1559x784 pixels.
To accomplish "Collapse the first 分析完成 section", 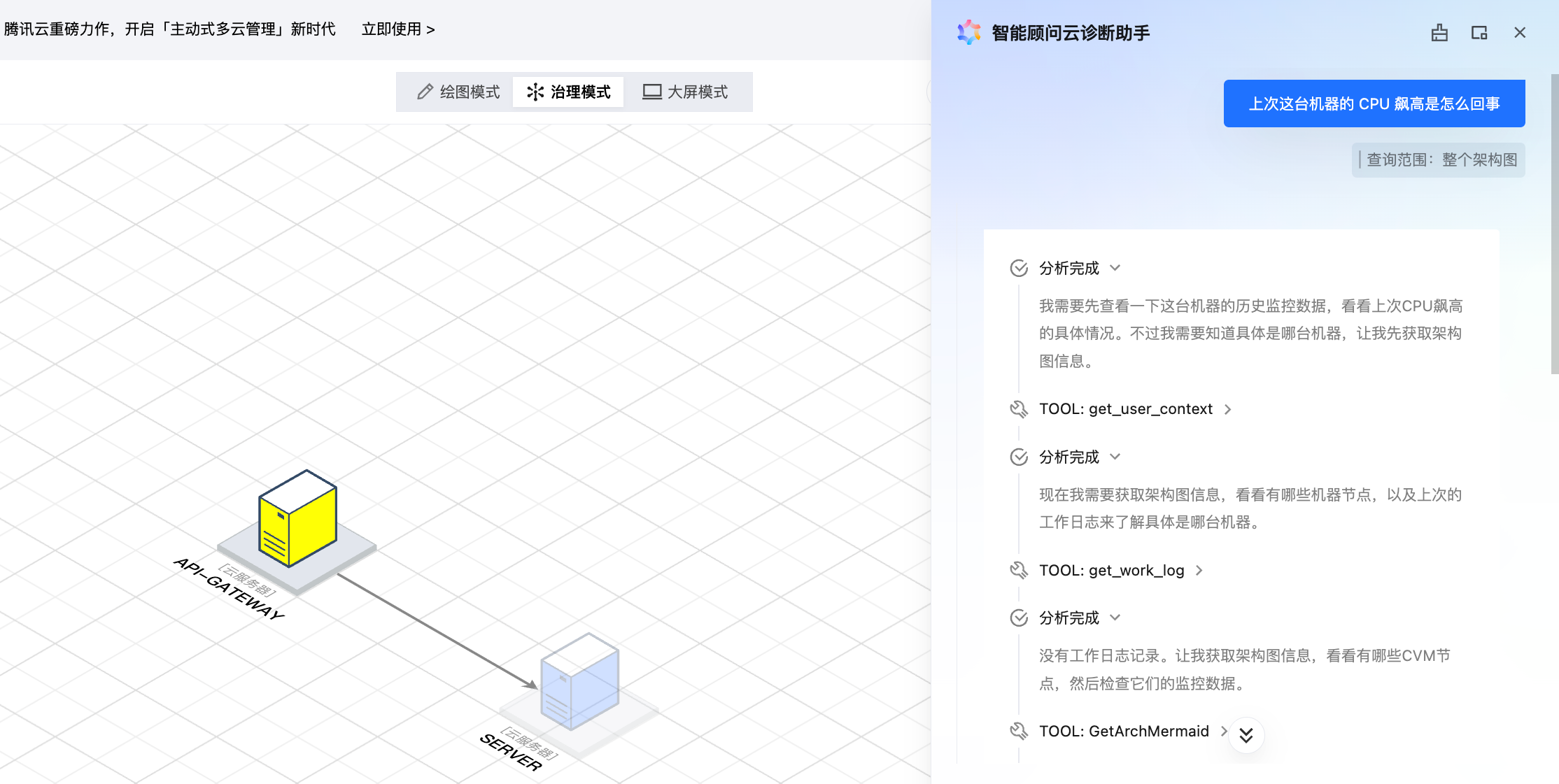I will 1115,269.
